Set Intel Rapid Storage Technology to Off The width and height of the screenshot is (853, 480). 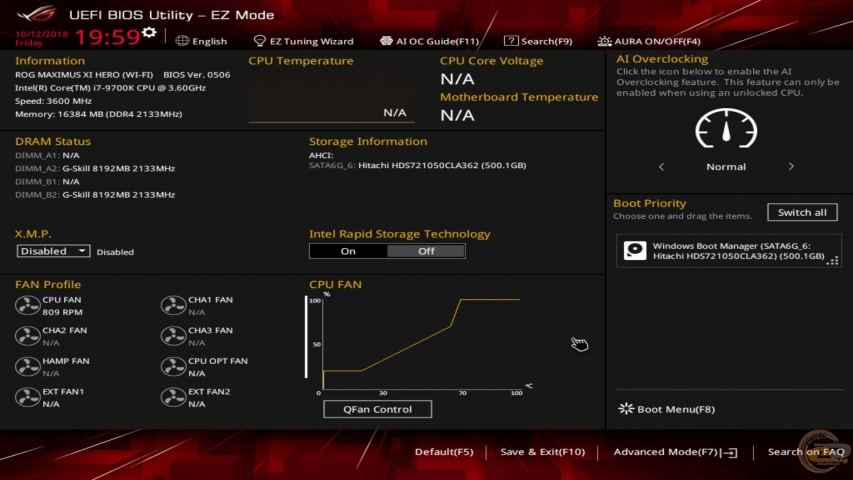[x=426, y=251]
